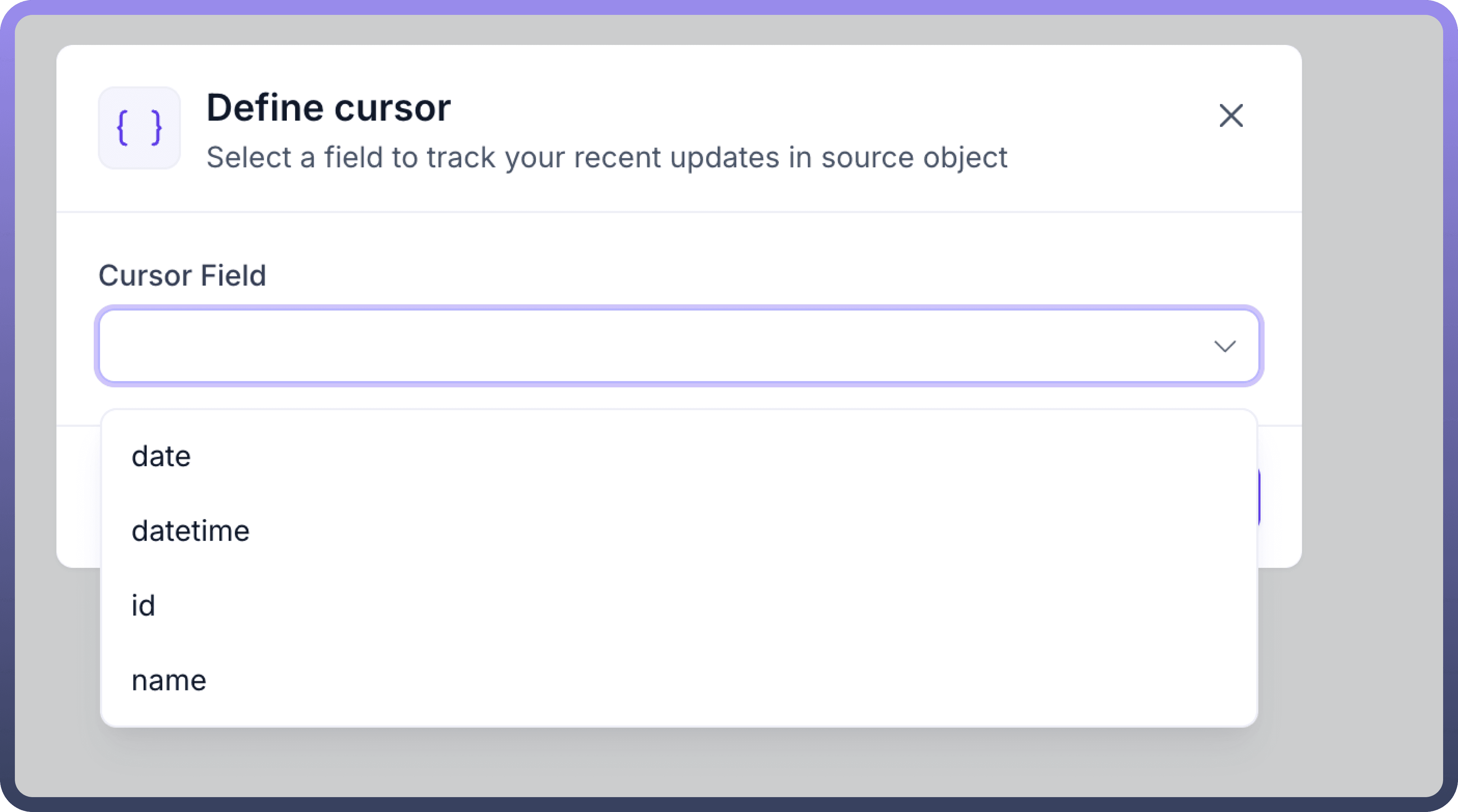Screen dimensions: 1458x812
Task: Click the word "Field" in the label
Action: (233, 275)
